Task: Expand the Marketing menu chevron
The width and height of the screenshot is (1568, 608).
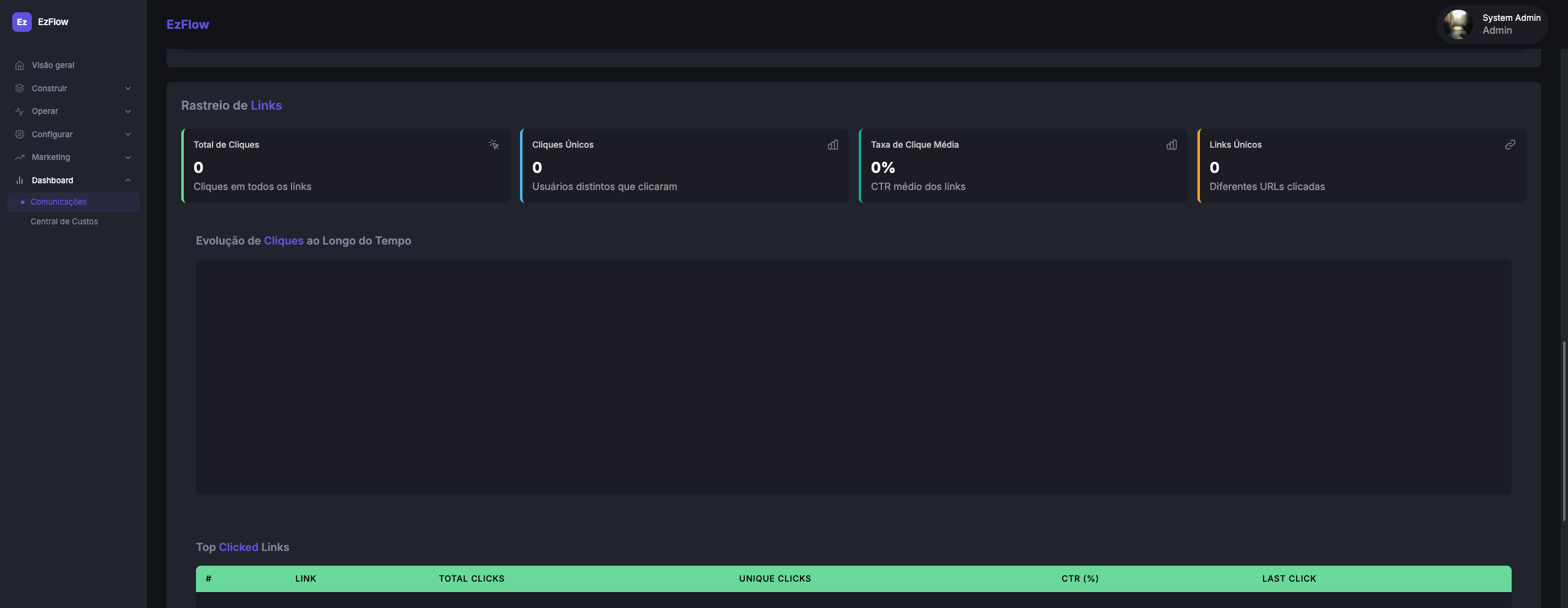Action: click(x=128, y=158)
